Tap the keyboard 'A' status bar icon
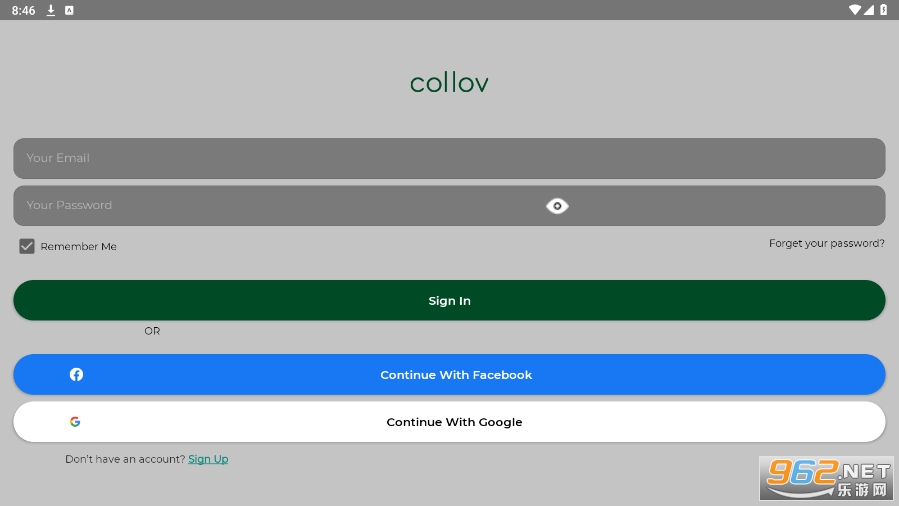This screenshot has height=506, width=899. [69, 10]
